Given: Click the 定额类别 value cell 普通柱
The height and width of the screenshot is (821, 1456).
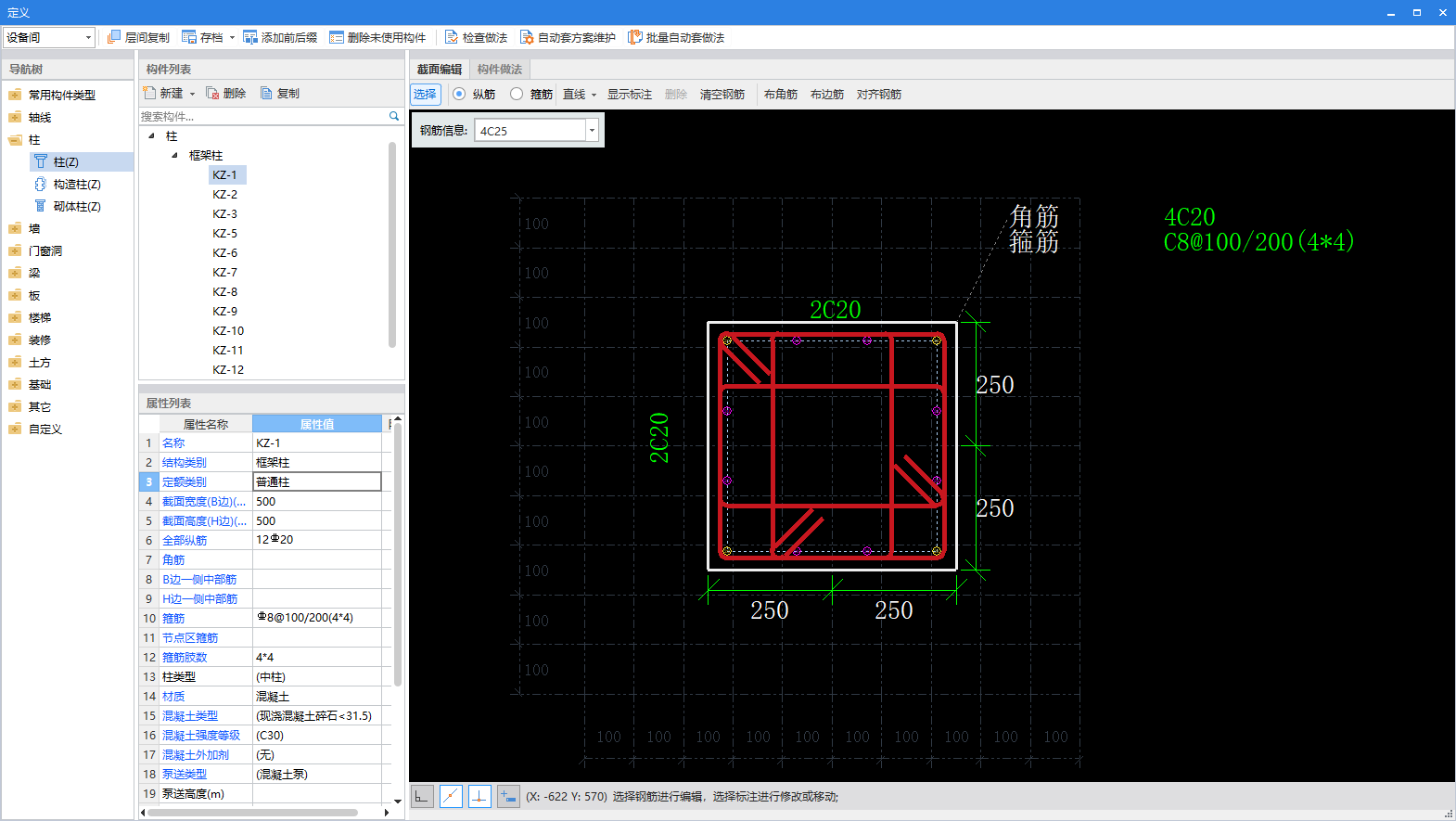Looking at the screenshot, I should click(317, 481).
